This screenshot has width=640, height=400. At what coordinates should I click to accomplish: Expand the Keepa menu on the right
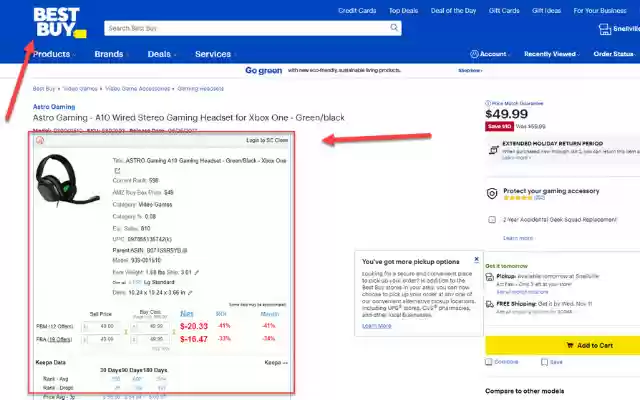point(276,362)
